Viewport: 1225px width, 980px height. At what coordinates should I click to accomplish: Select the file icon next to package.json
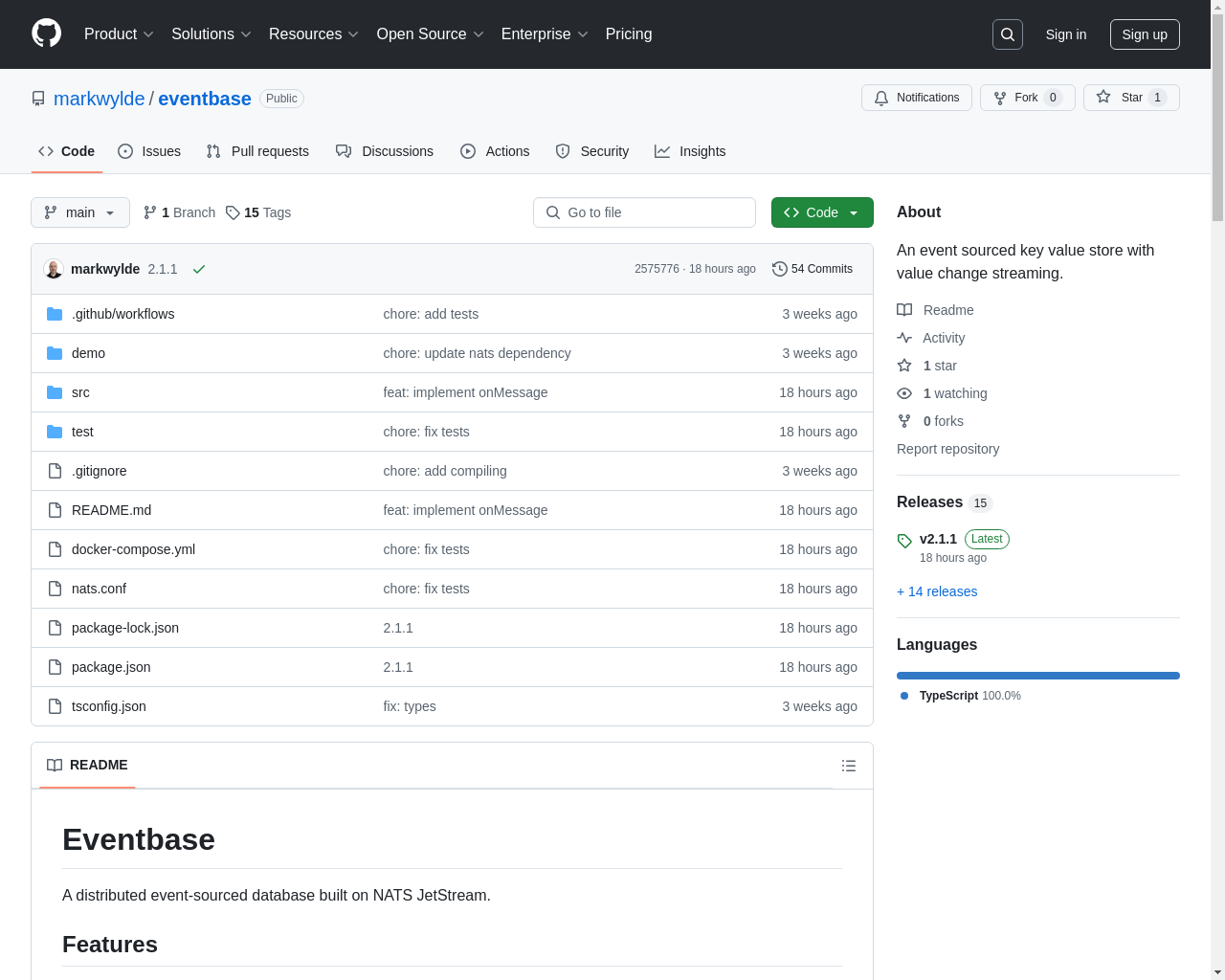55,667
